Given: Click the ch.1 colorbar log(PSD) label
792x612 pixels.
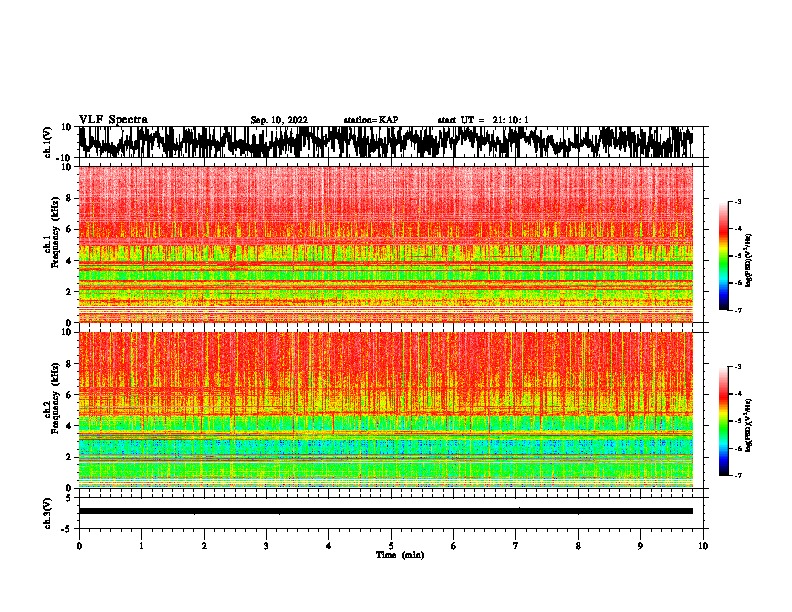Looking at the screenshot, I should (x=749, y=260).
